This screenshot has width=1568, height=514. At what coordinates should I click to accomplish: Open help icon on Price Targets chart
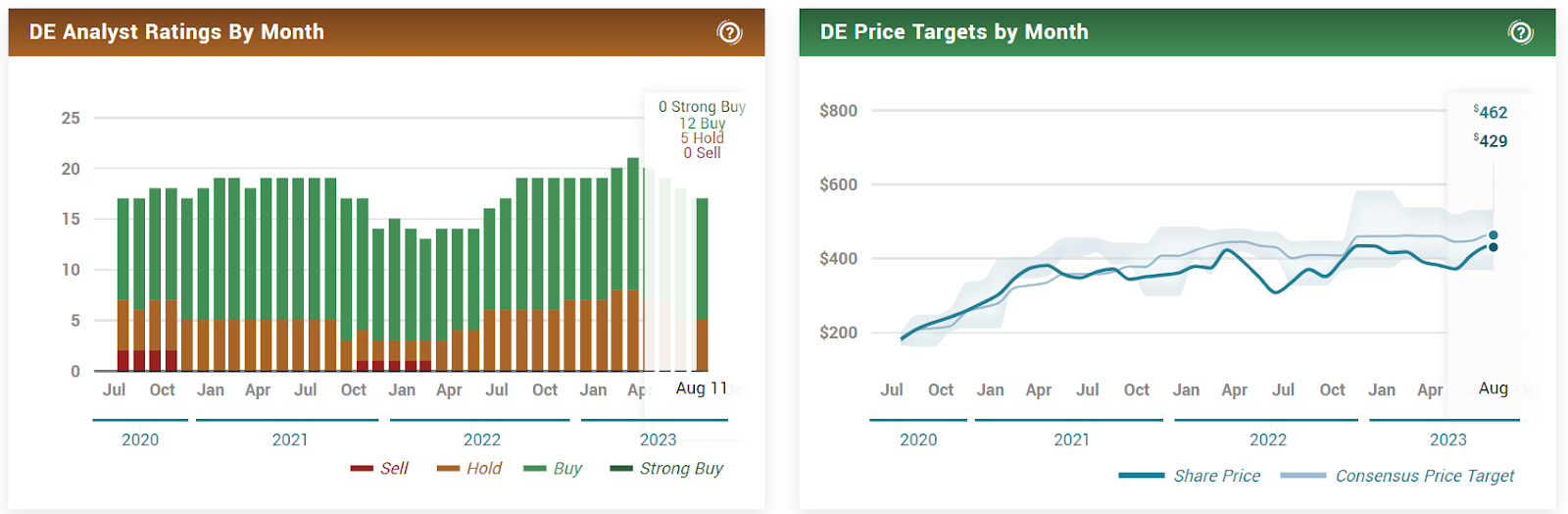tap(1520, 32)
